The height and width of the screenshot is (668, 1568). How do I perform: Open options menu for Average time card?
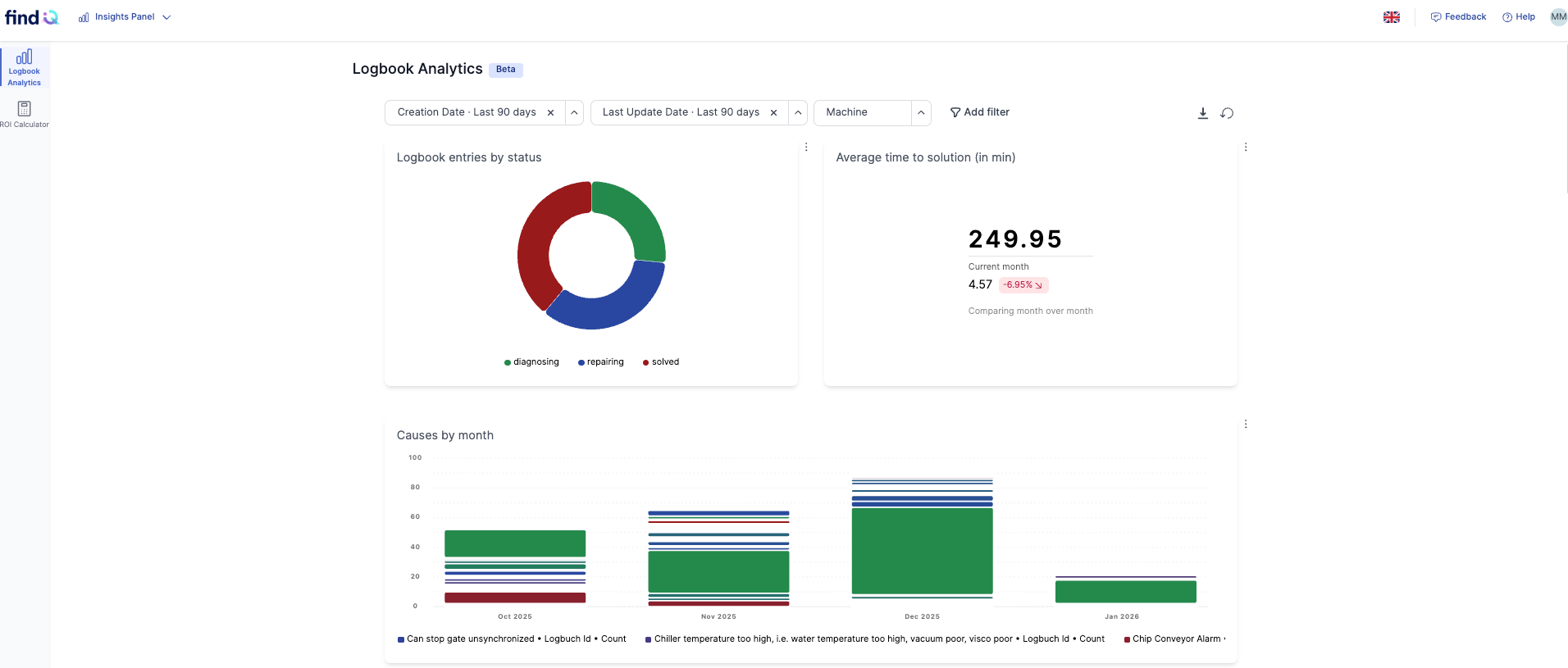pos(1246,147)
